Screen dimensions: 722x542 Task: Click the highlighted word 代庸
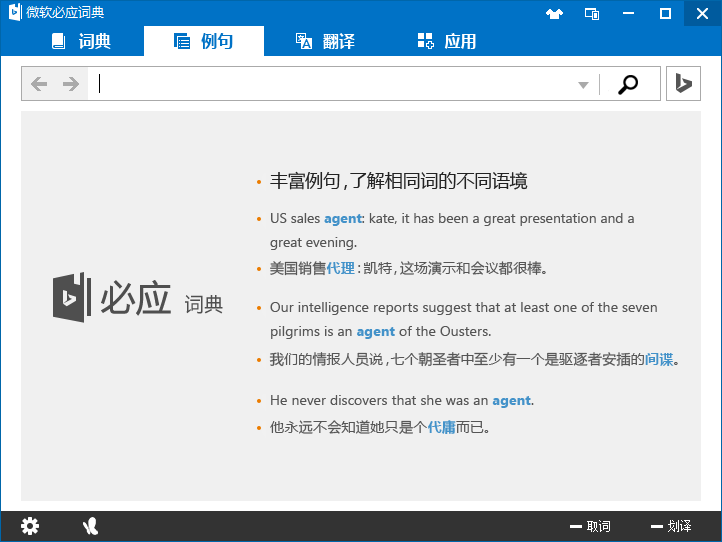[x=441, y=427]
